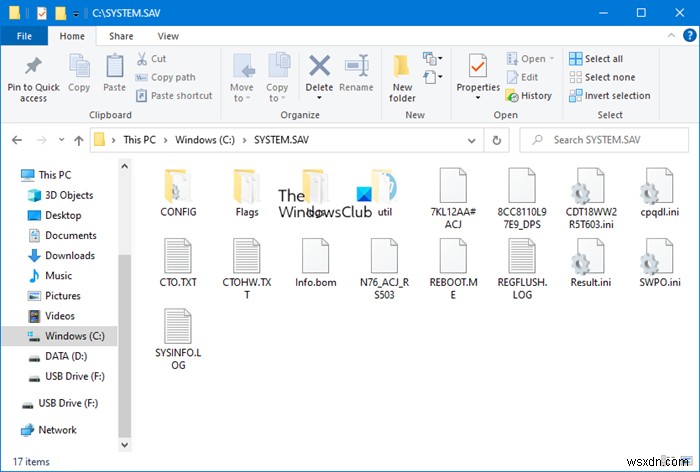Viewport: 700px width, 472px height.
Task: Click Paste shortcut in the ribbon
Action: pyautogui.click(x=174, y=96)
